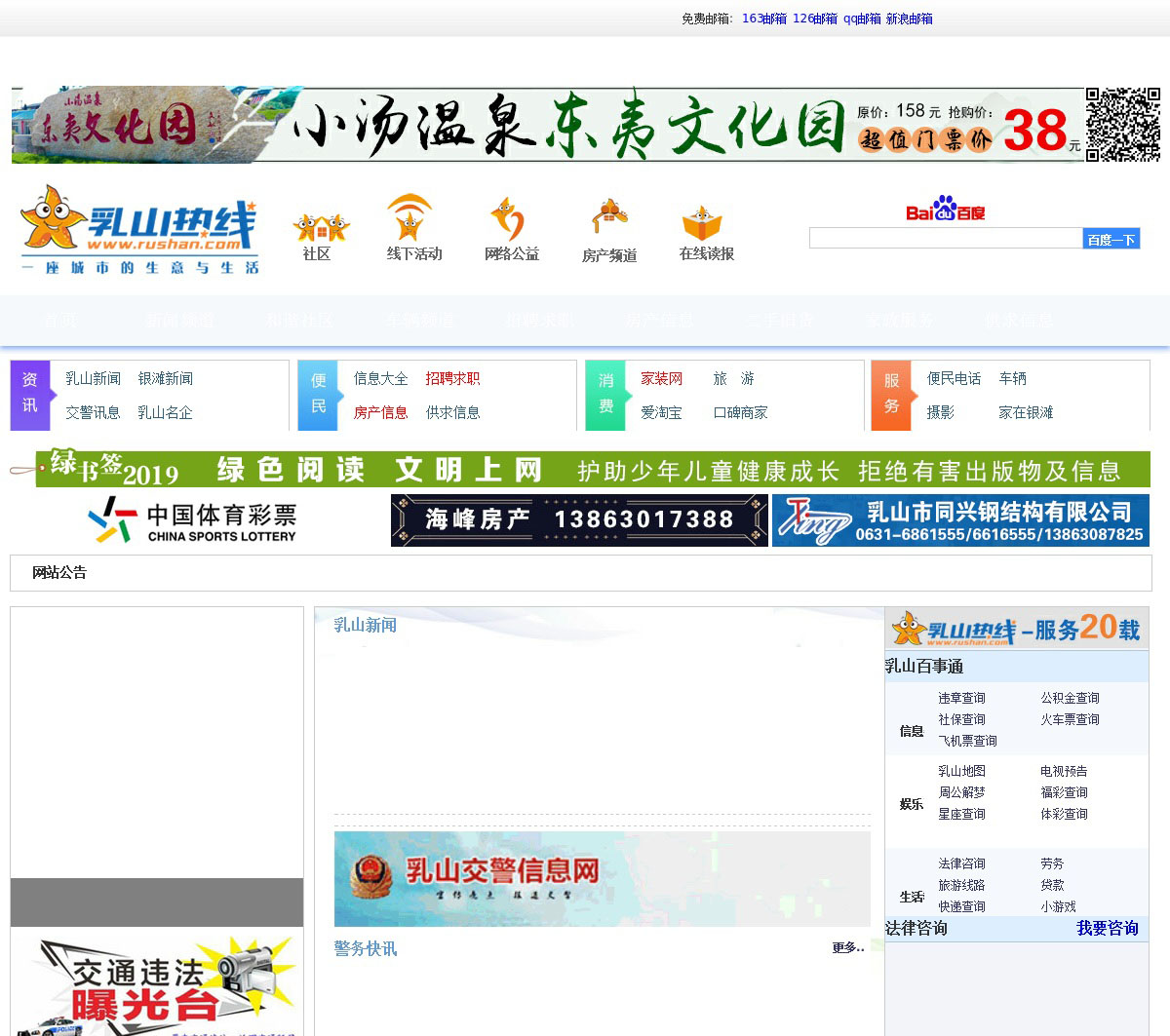Open the 线下活动 offline activities icon
This screenshot has height=1036, width=1170.
click(x=410, y=217)
